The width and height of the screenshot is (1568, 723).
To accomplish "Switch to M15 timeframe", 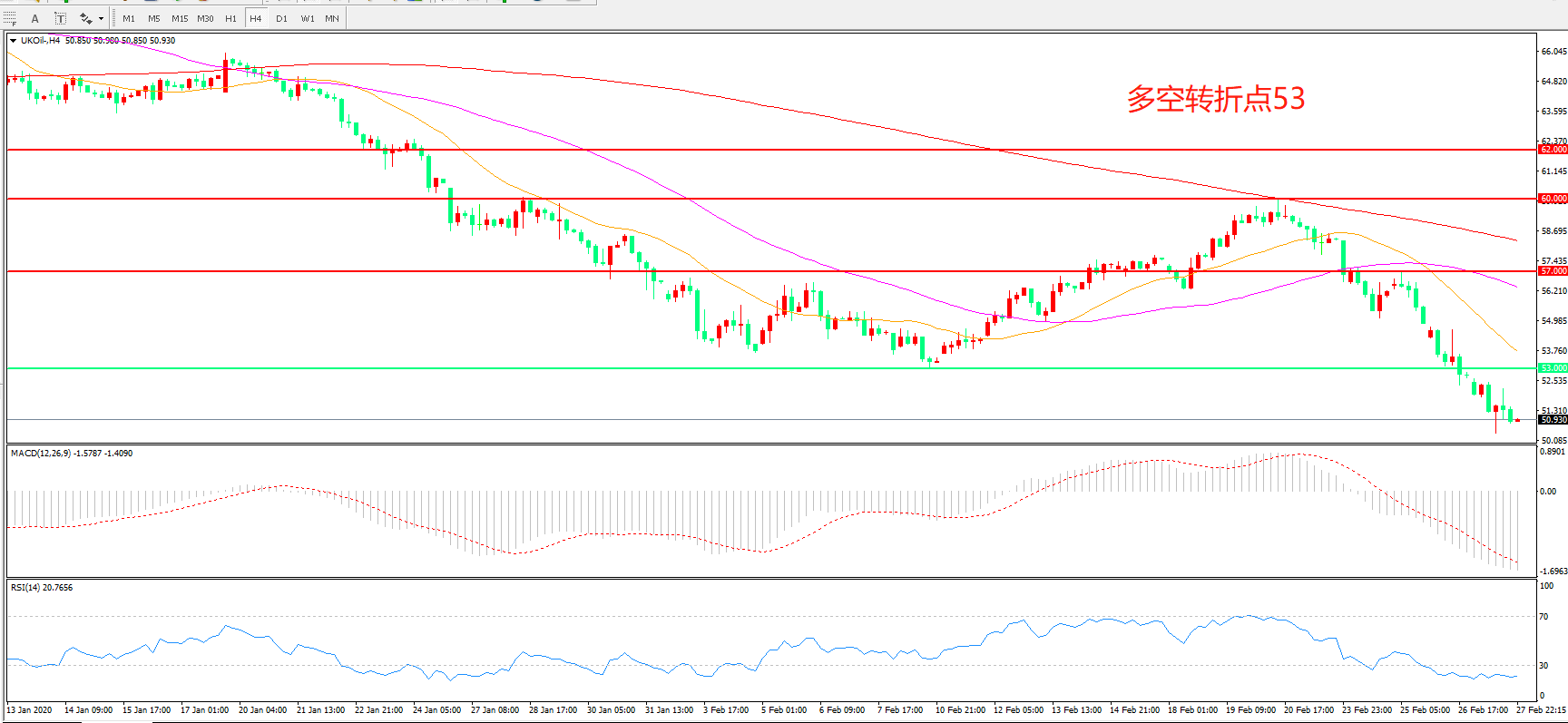I will point(180,18).
